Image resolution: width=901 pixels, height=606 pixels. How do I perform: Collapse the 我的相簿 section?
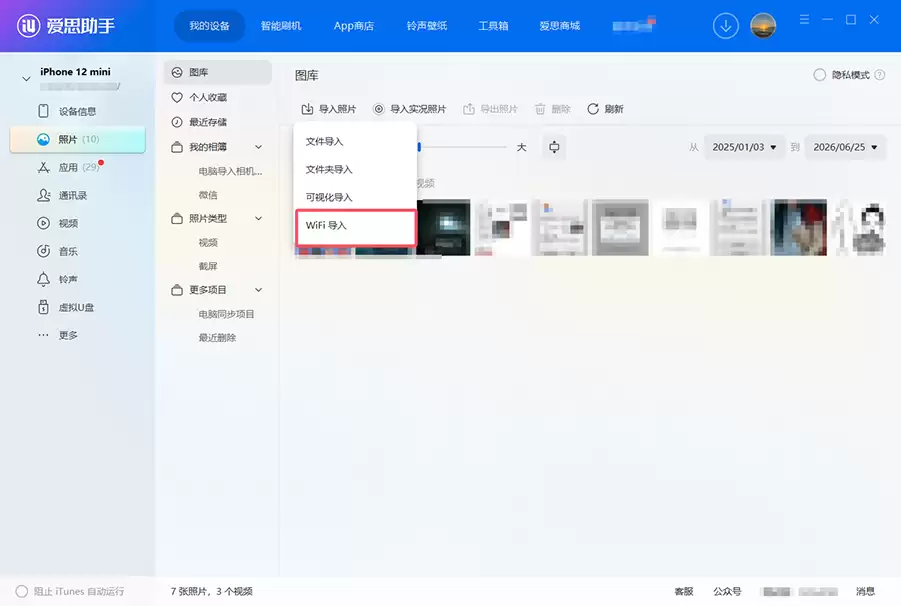(x=259, y=147)
